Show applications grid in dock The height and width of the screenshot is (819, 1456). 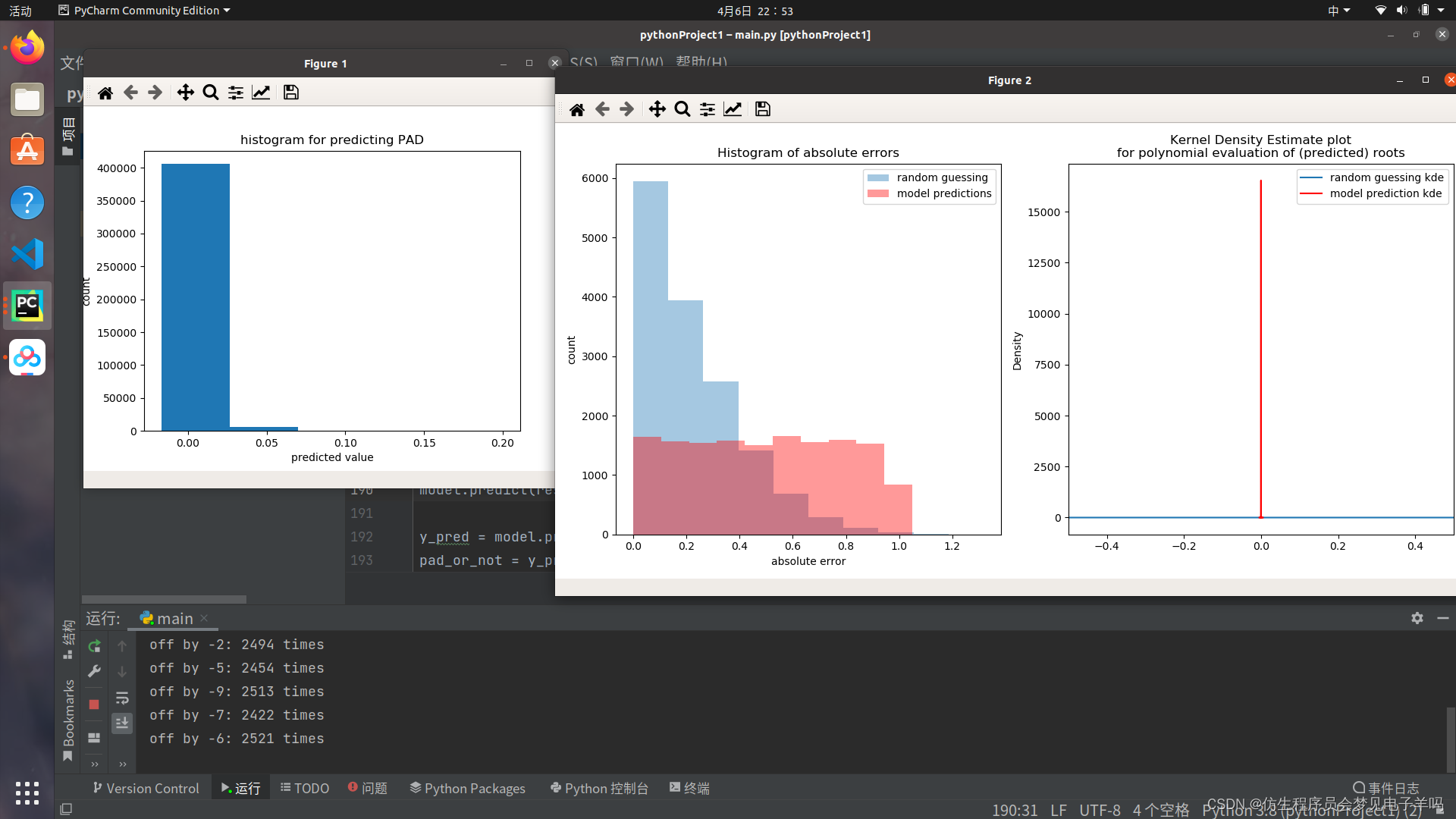pyautogui.click(x=27, y=792)
